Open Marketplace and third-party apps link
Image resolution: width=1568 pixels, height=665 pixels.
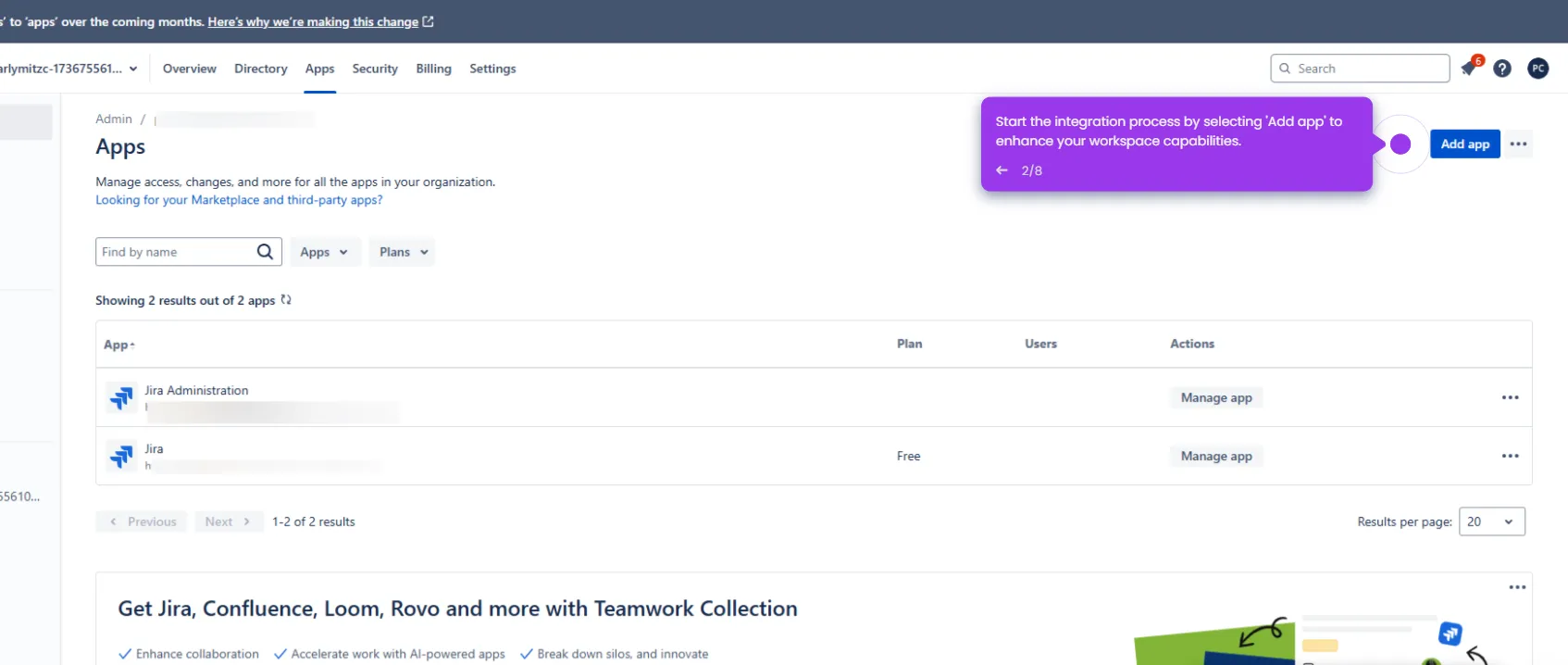pyautogui.click(x=239, y=200)
